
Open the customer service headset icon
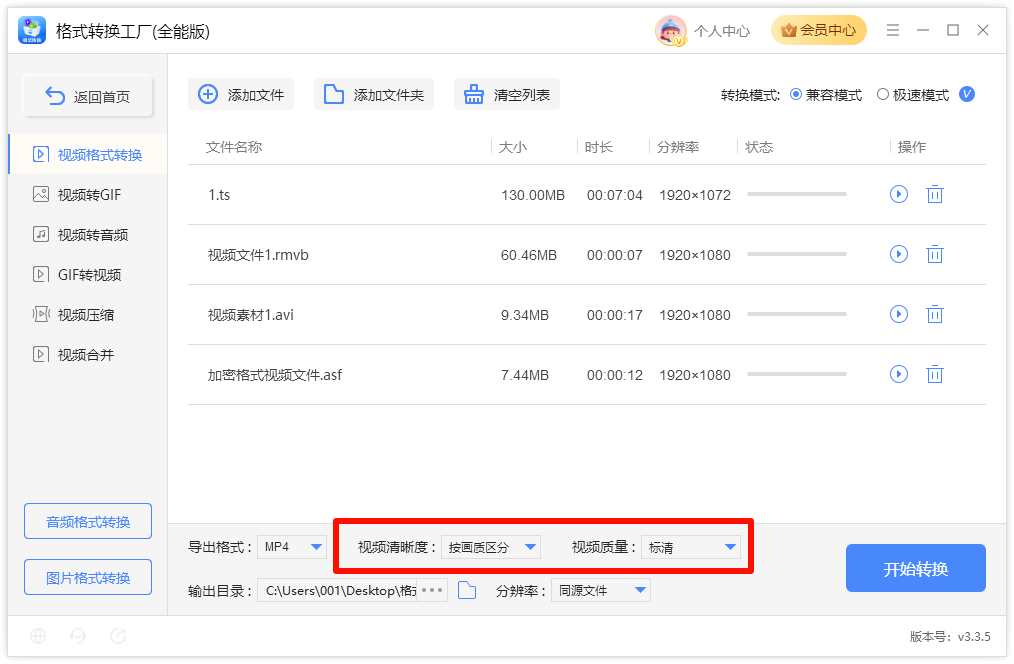coord(78,636)
